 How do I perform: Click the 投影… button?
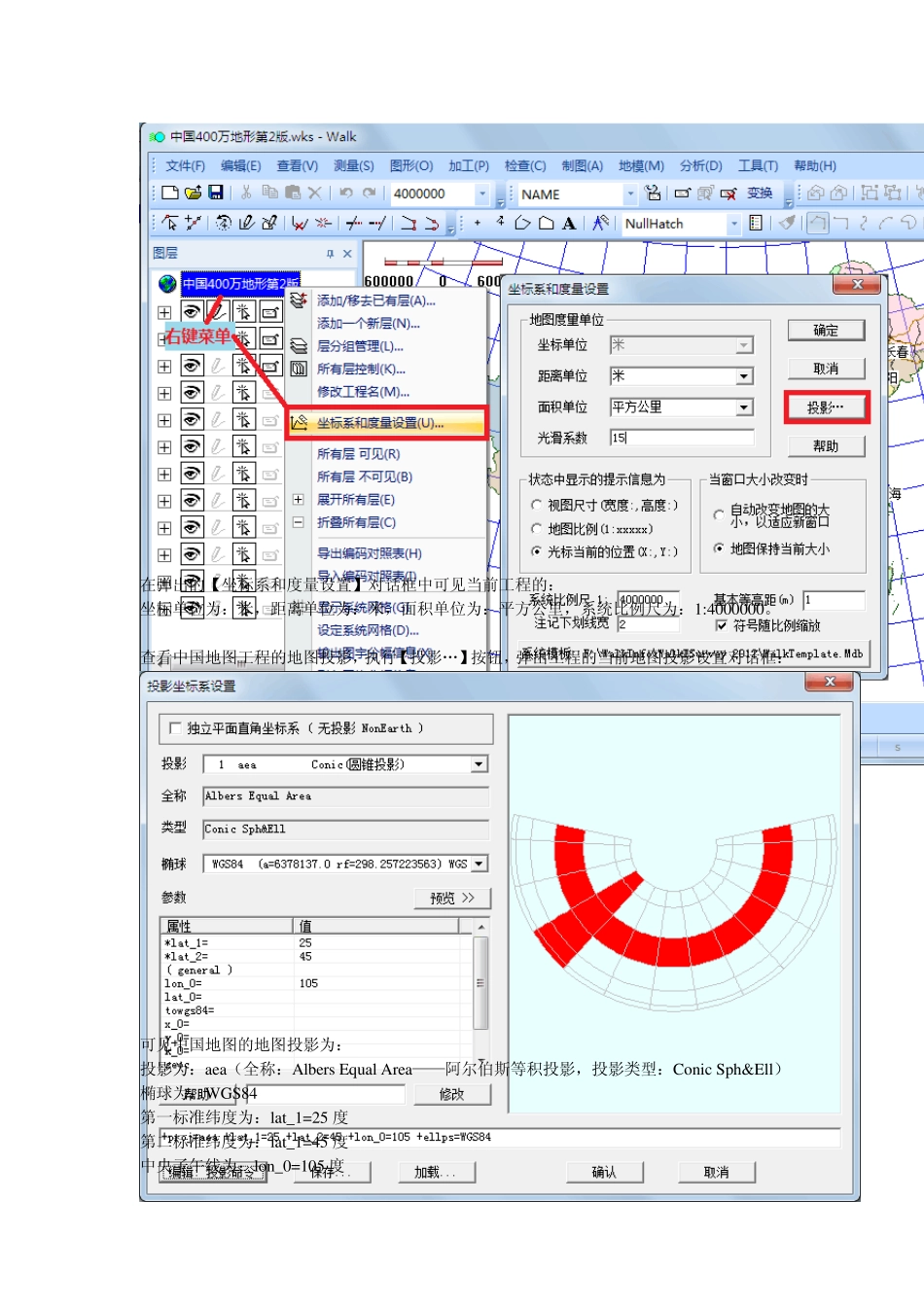click(x=826, y=407)
